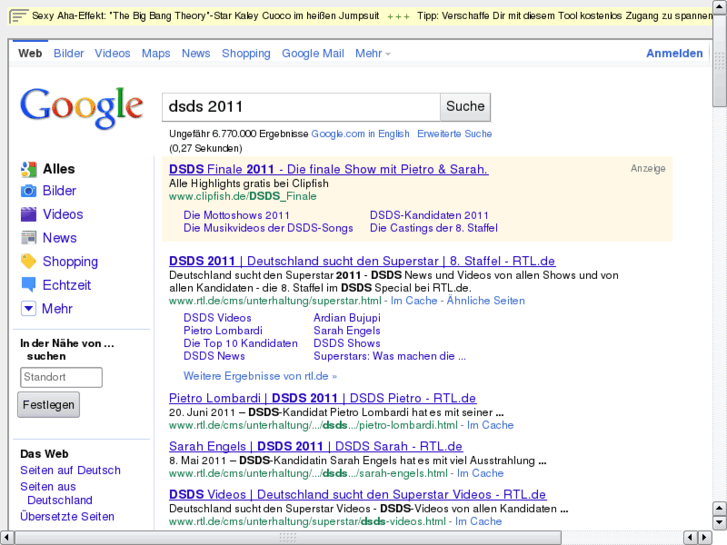Open the short Sarah Engels sitelink
Image resolution: width=727 pixels, height=545 pixels.
coord(347,331)
